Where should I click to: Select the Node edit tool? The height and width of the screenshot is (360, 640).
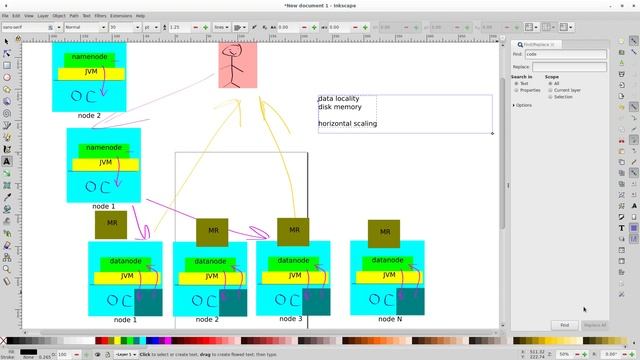coord(7,53)
